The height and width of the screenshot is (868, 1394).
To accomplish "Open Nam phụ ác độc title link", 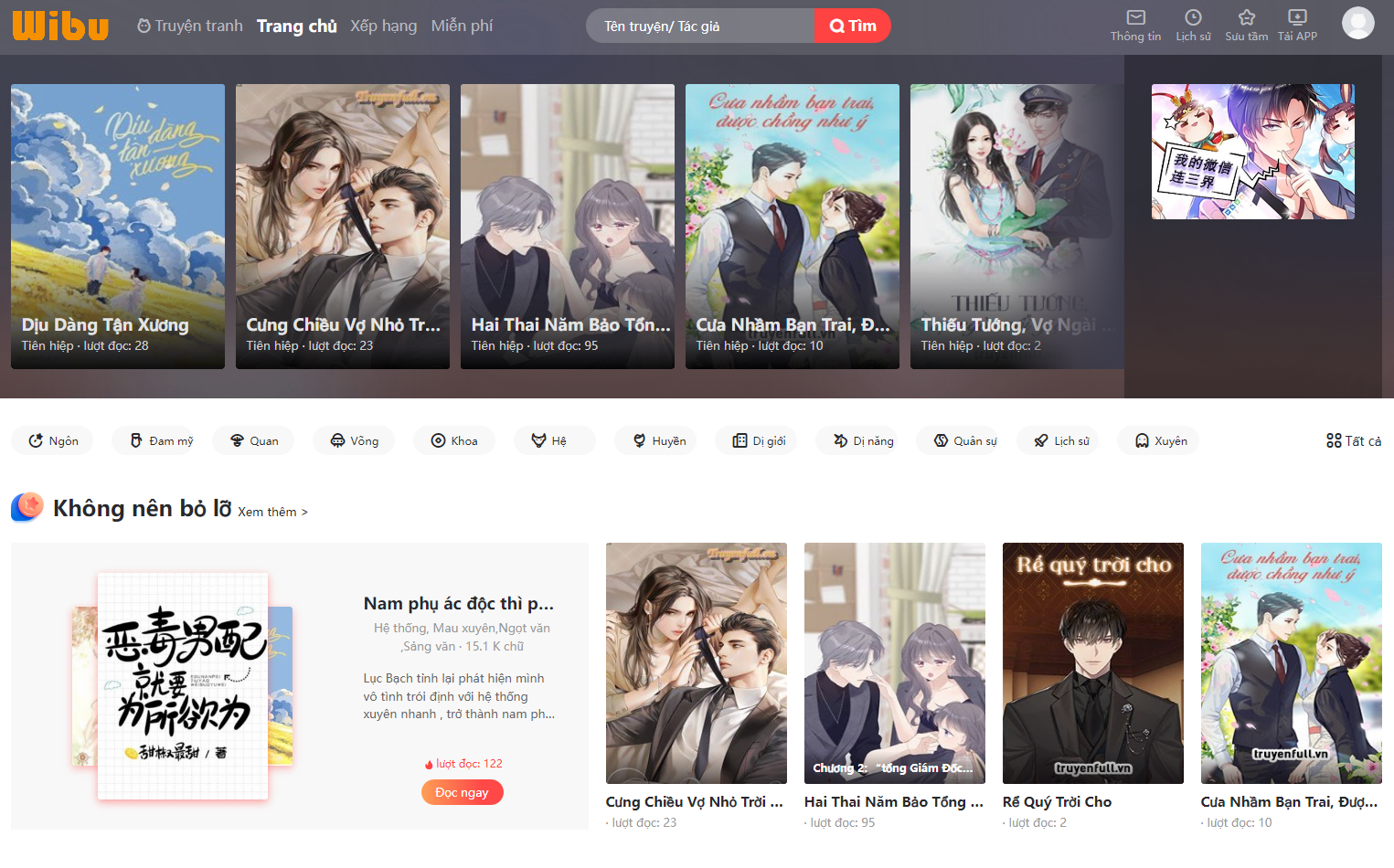I will tap(459, 603).
